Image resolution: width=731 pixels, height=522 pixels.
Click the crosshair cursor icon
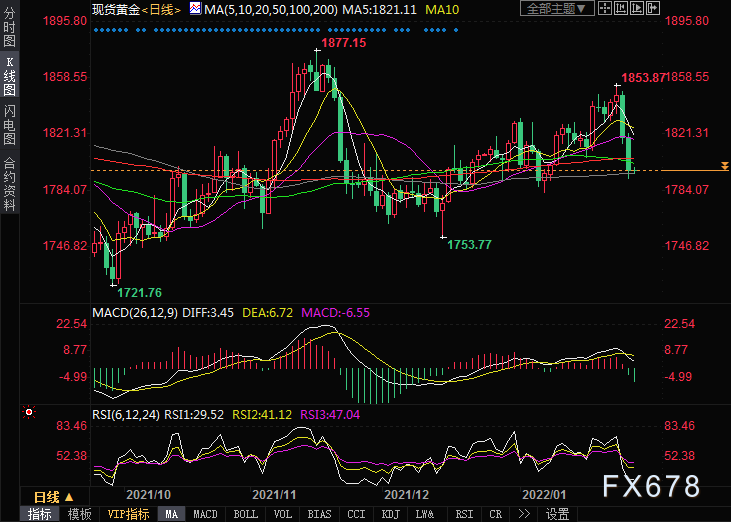click(605, 8)
